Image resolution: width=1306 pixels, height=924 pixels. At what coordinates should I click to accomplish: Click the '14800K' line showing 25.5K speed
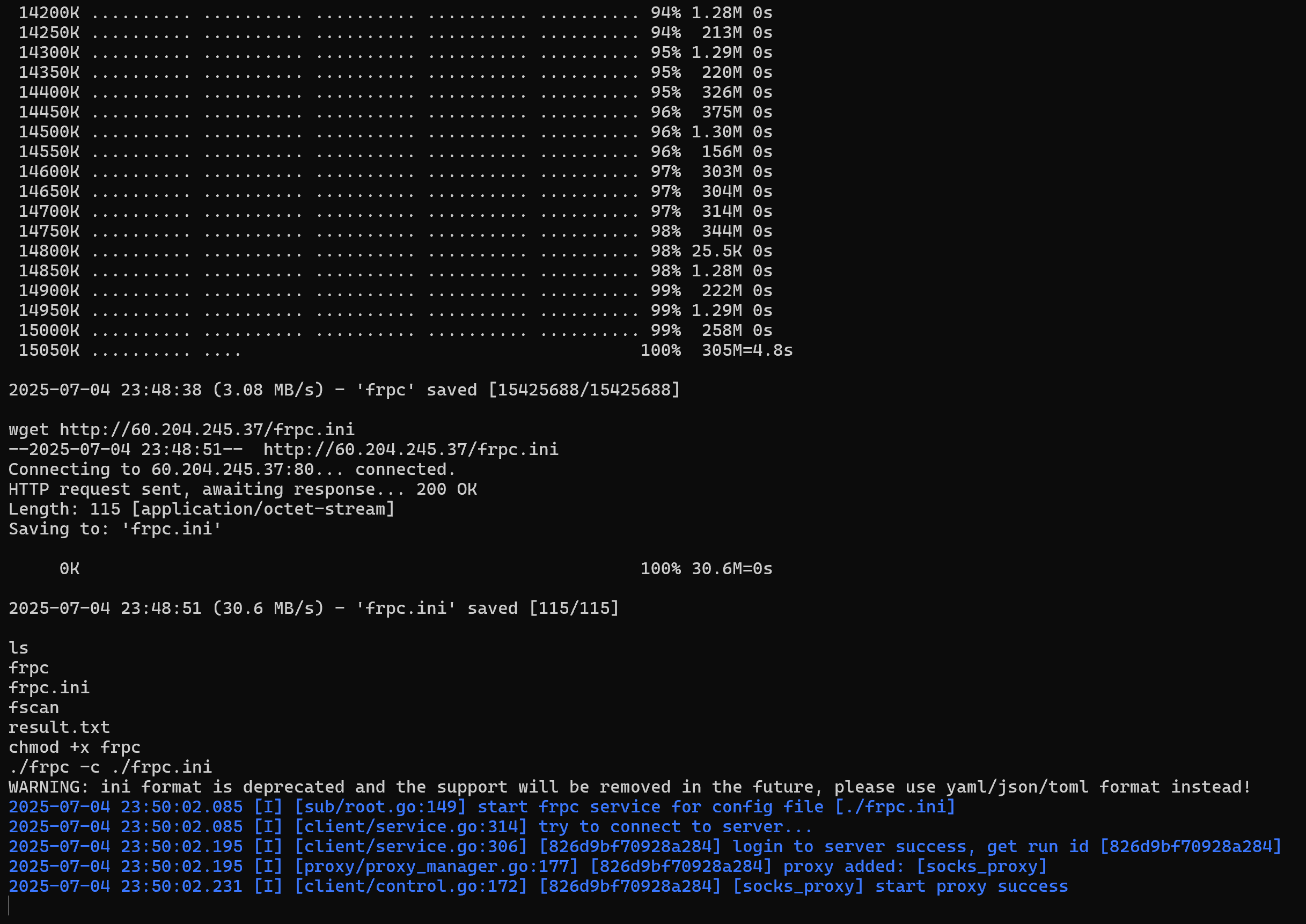[x=395, y=251]
